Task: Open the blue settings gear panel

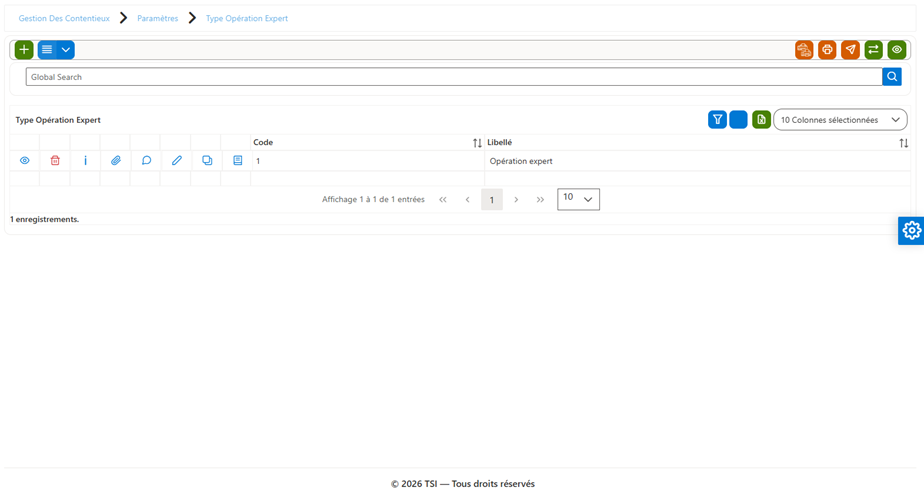Action: click(912, 230)
